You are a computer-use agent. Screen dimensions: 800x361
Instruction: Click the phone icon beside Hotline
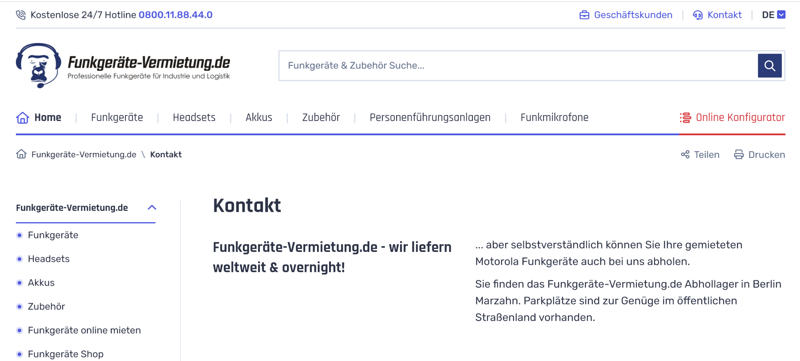coord(21,15)
